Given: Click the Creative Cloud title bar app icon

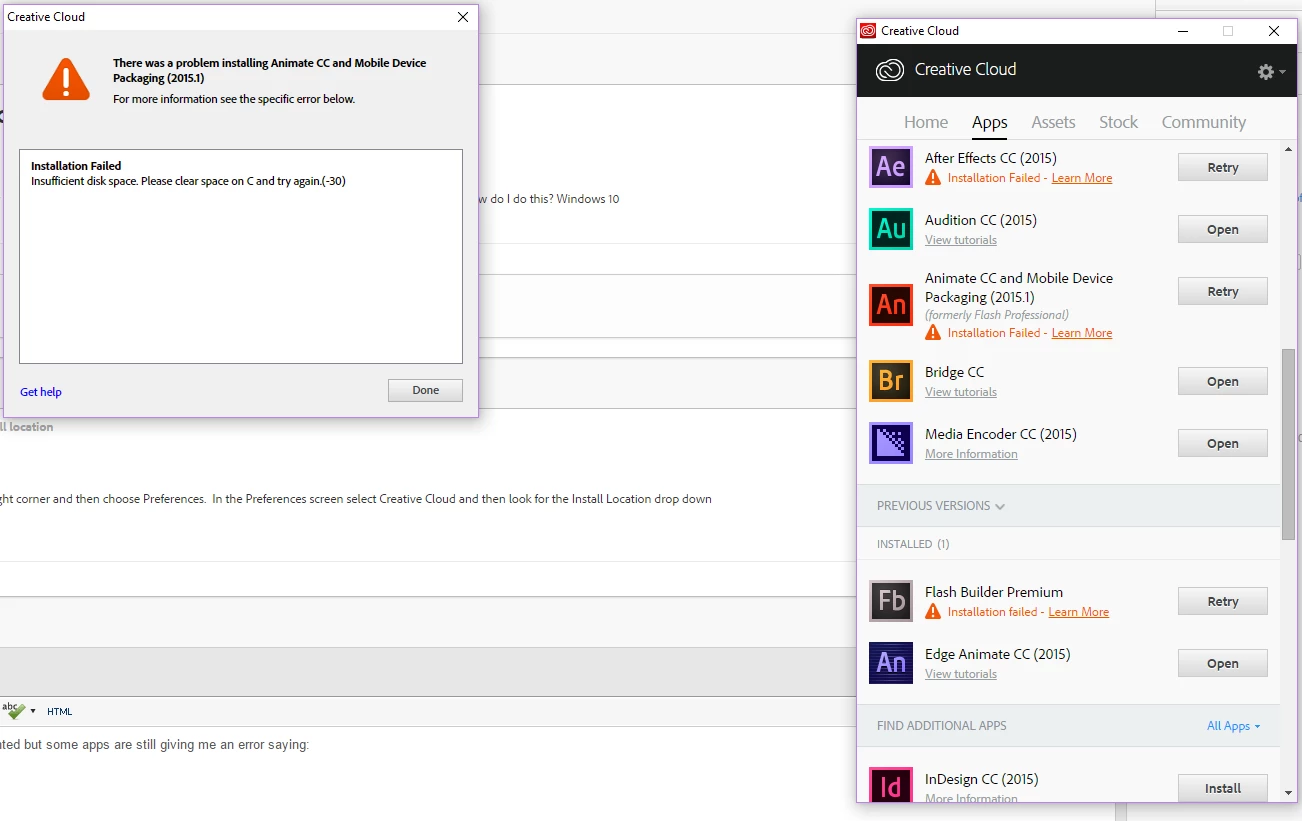Looking at the screenshot, I should click(868, 31).
